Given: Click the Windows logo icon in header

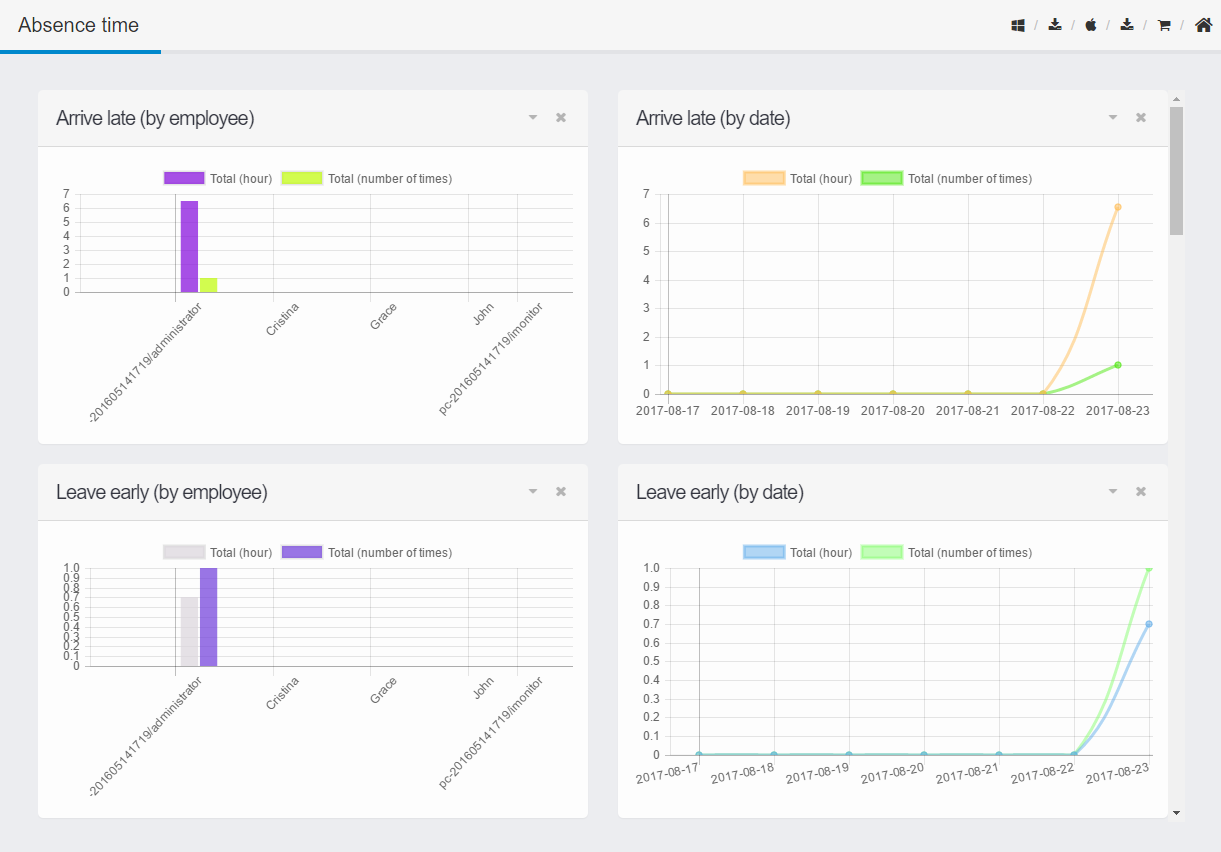Looking at the screenshot, I should click(1018, 26).
